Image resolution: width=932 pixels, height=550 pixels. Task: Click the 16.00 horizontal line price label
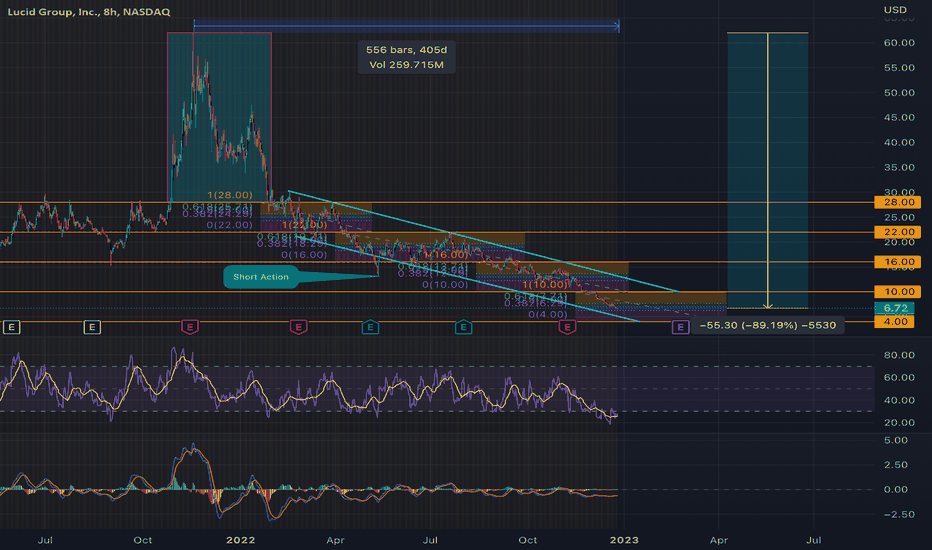(x=898, y=262)
